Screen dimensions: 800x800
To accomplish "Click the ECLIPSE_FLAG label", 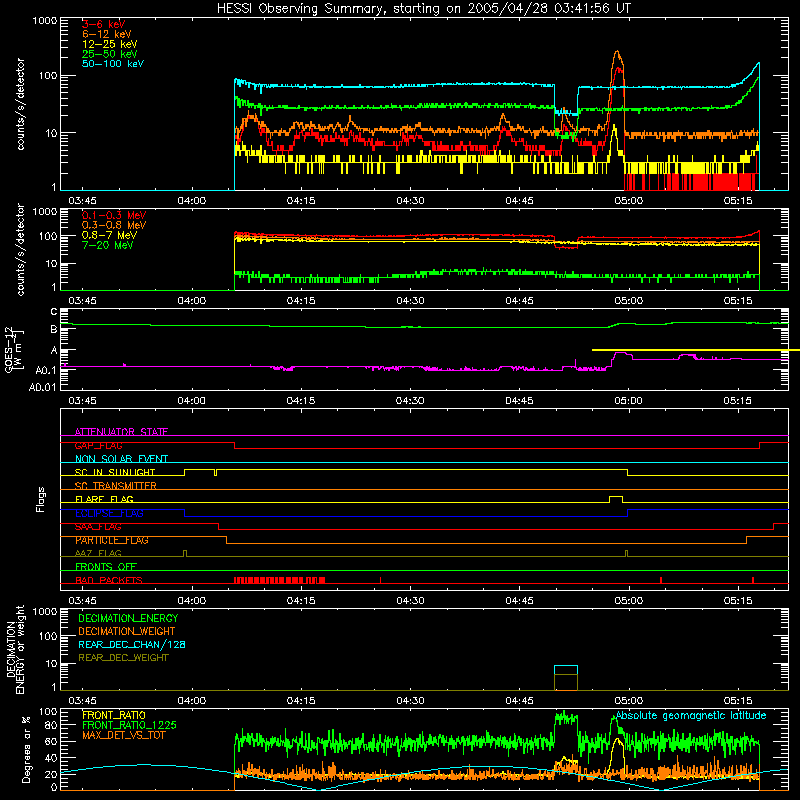I will (x=109, y=513).
